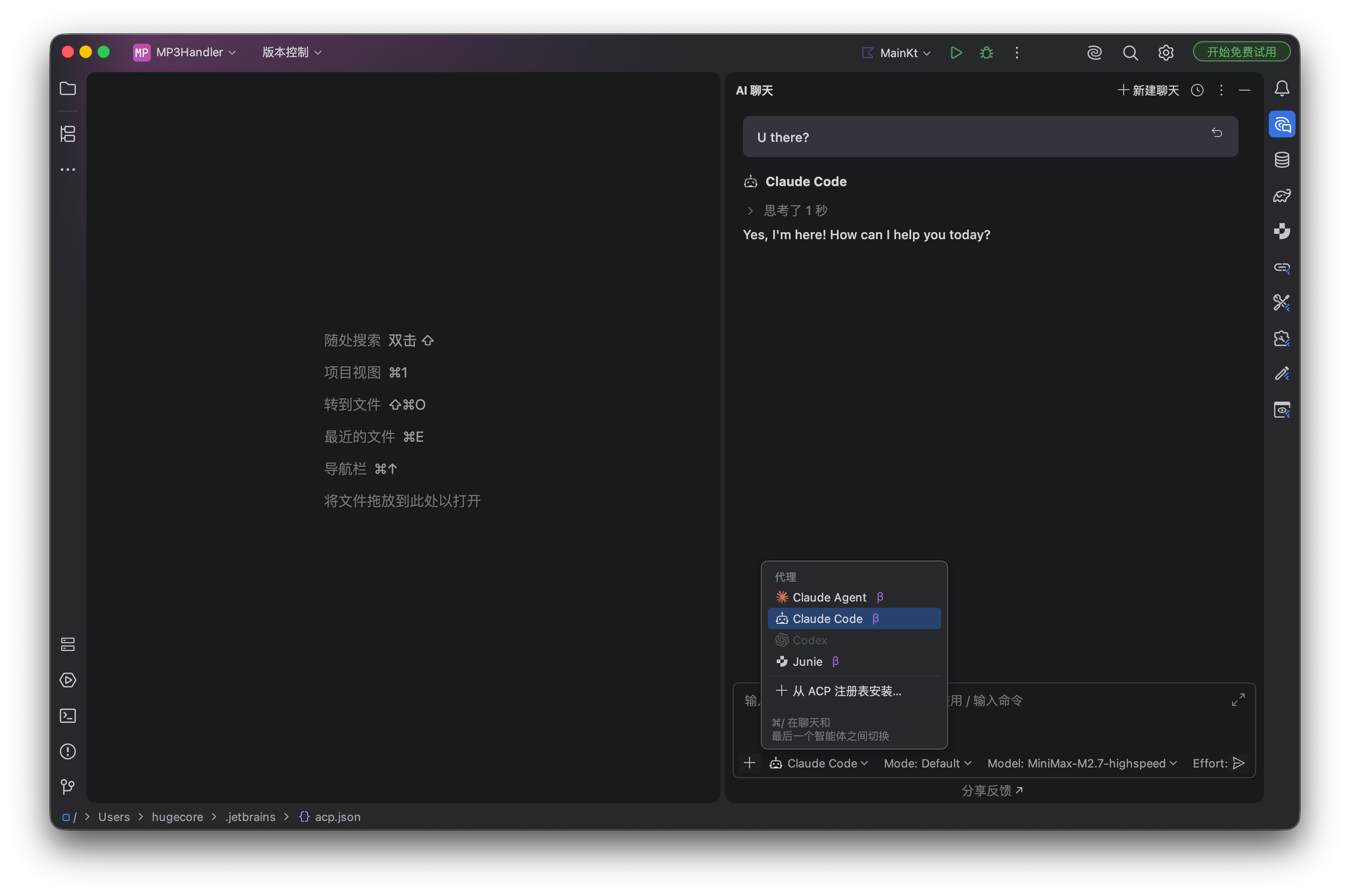1350x896 pixels.
Task: Open 分享反馈 link
Action: coord(992,791)
